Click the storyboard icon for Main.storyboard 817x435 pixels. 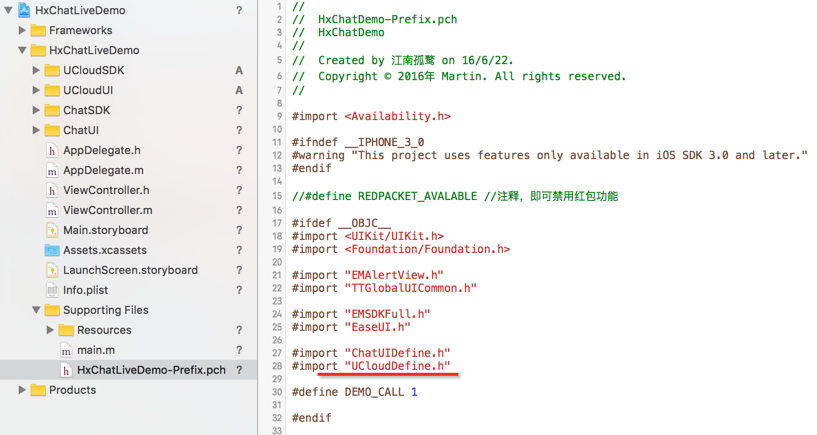52,230
